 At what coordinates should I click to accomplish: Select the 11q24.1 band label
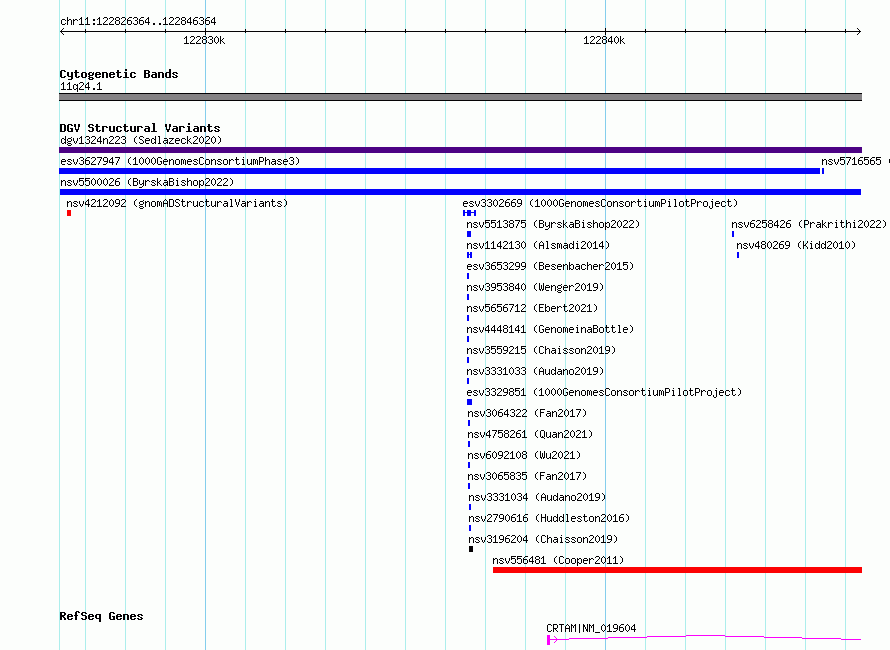[x=81, y=86]
